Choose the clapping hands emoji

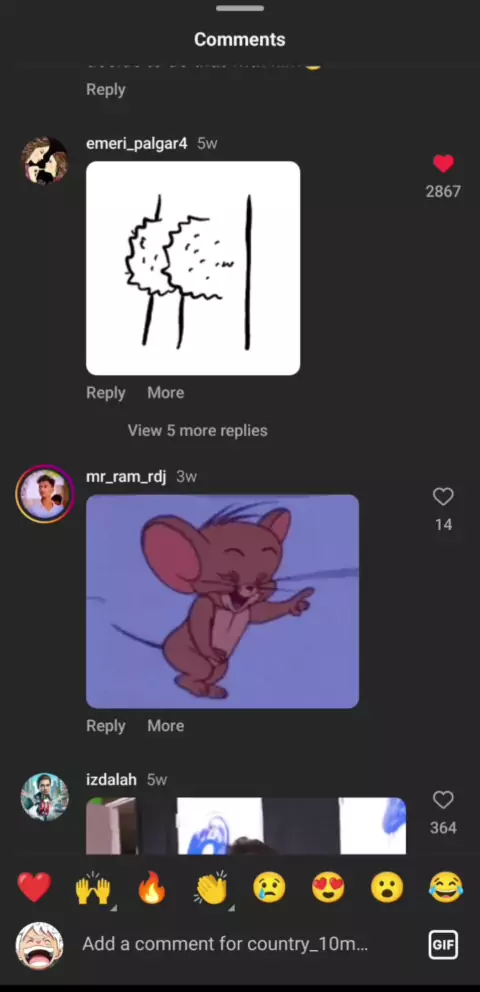coord(211,888)
